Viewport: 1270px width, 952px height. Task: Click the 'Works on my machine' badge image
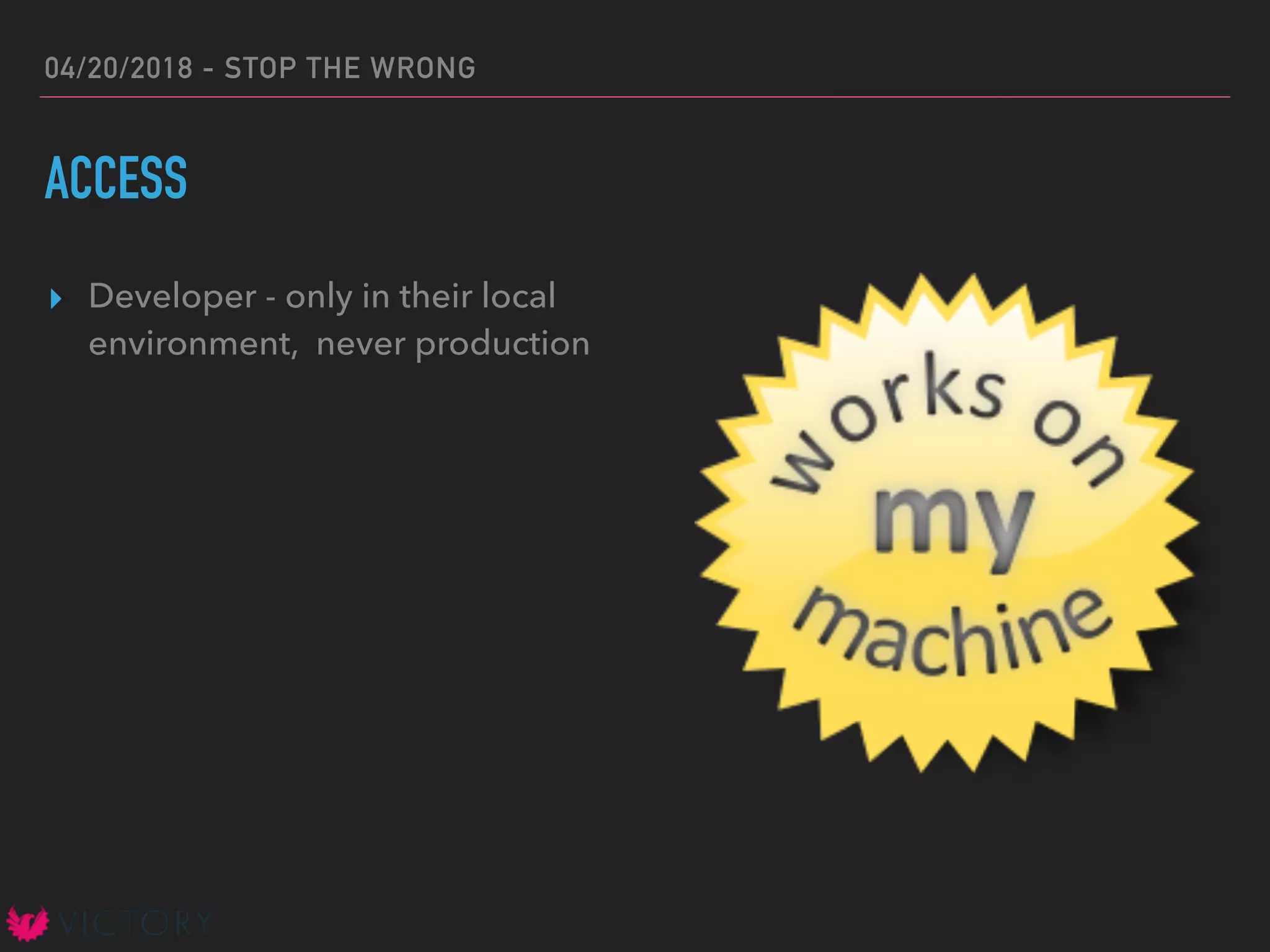click(947, 522)
